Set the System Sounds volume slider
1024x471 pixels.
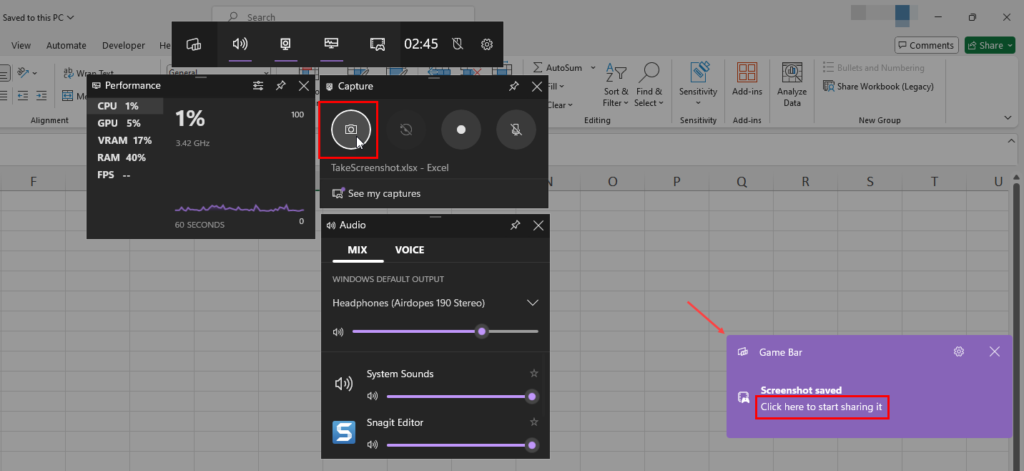click(462, 397)
